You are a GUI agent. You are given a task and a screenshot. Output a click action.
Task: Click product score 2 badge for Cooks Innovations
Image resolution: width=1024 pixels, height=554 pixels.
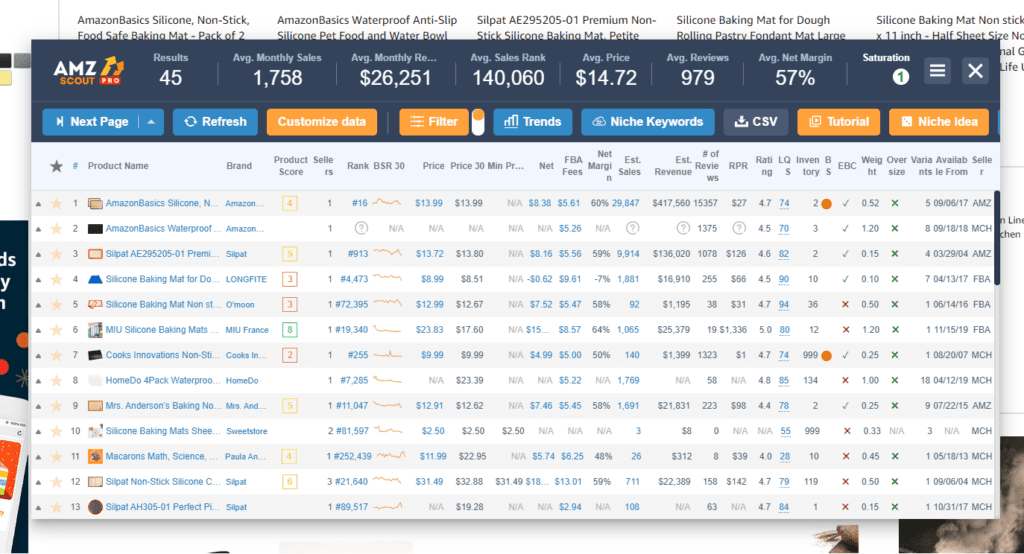pyautogui.click(x=289, y=355)
